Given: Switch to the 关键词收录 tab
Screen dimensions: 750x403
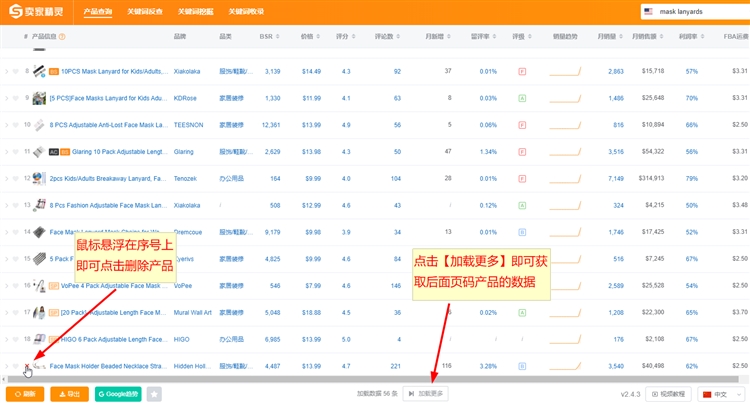Looking at the screenshot, I should pyautogui.click(x=246, y=11).
